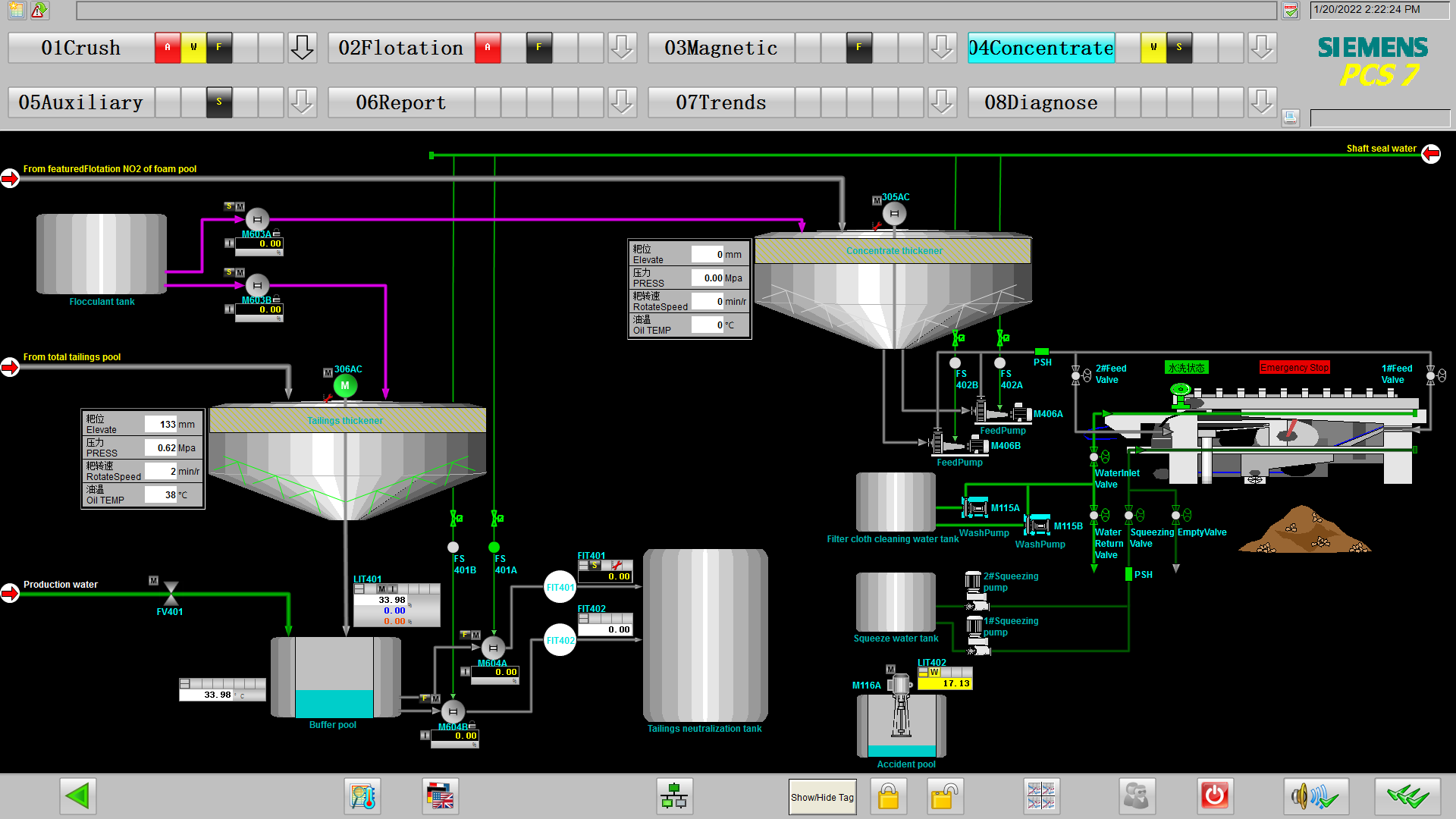1456x819 pixels.
Task: Open the 07Trends area tab
Action: (x=720, y=102)
